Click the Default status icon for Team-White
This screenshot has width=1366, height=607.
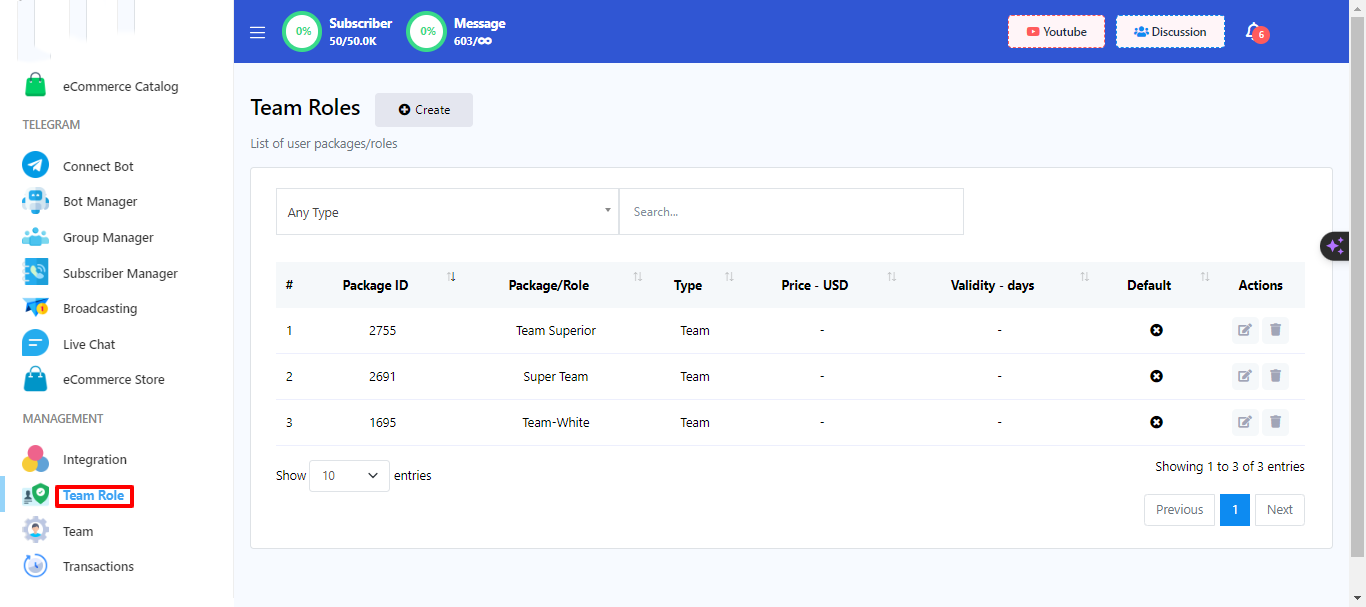(x=1156, y=422)
